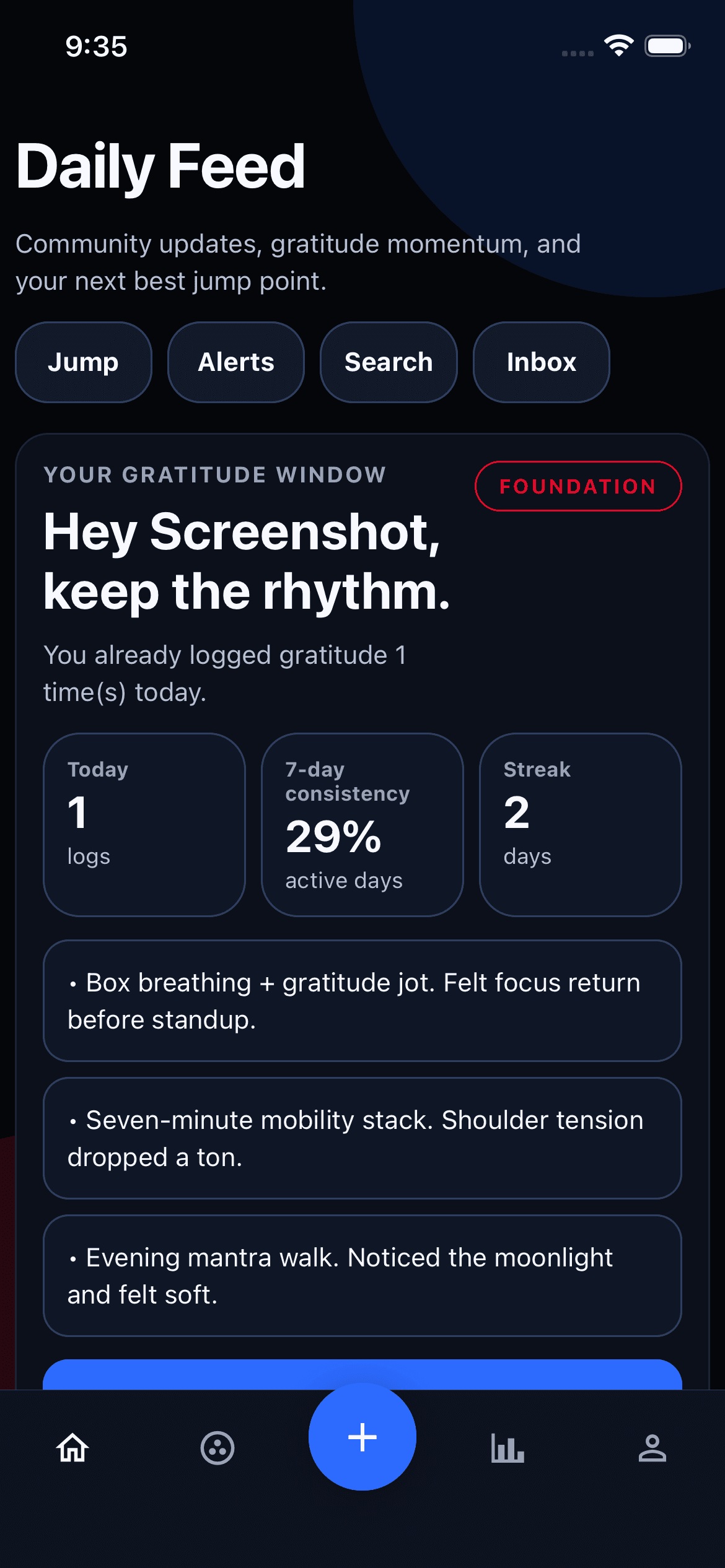Open the bar chart stats icon
Viewport: 725px width, 1568px height.
click(507, 1448)
